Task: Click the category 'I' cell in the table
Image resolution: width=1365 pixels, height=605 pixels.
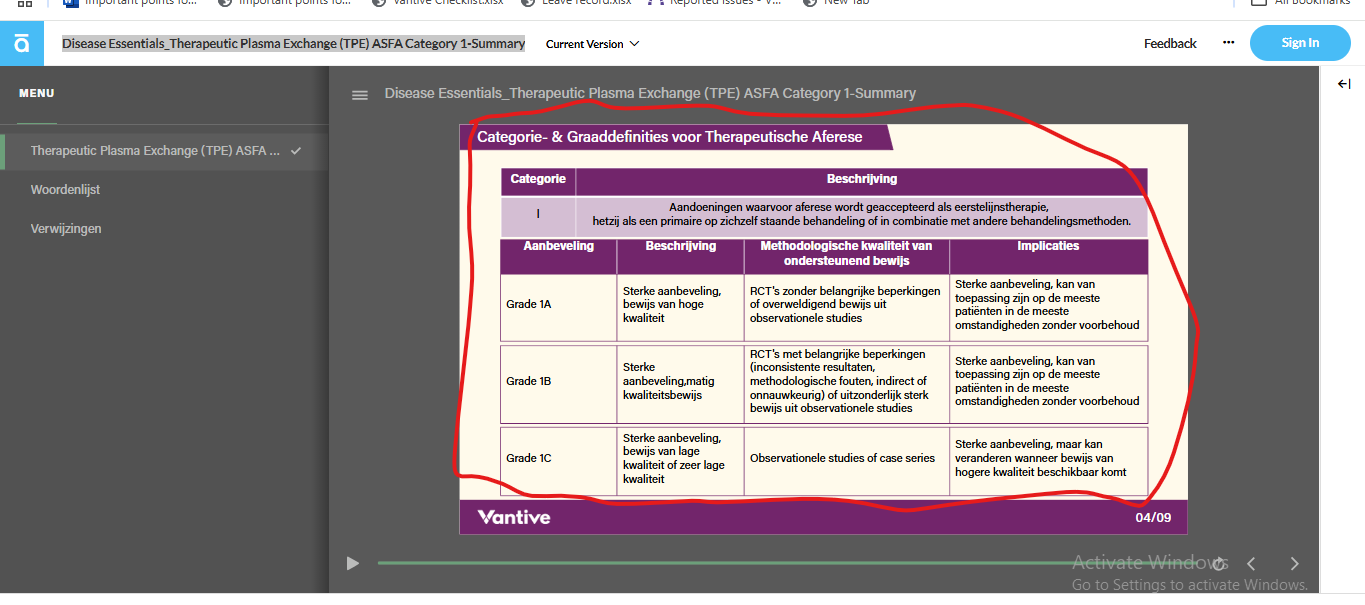Action: (x=538, y=215)
